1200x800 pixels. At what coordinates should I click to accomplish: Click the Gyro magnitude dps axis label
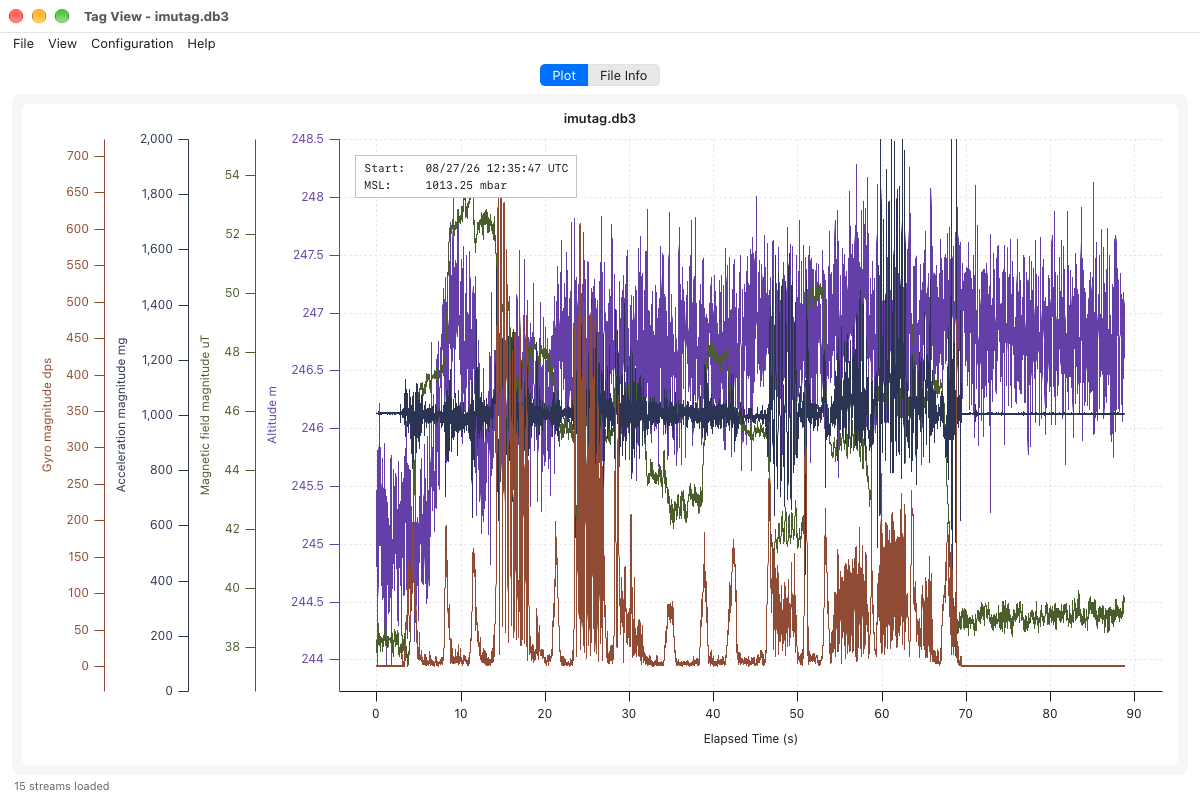coord(47,415)
